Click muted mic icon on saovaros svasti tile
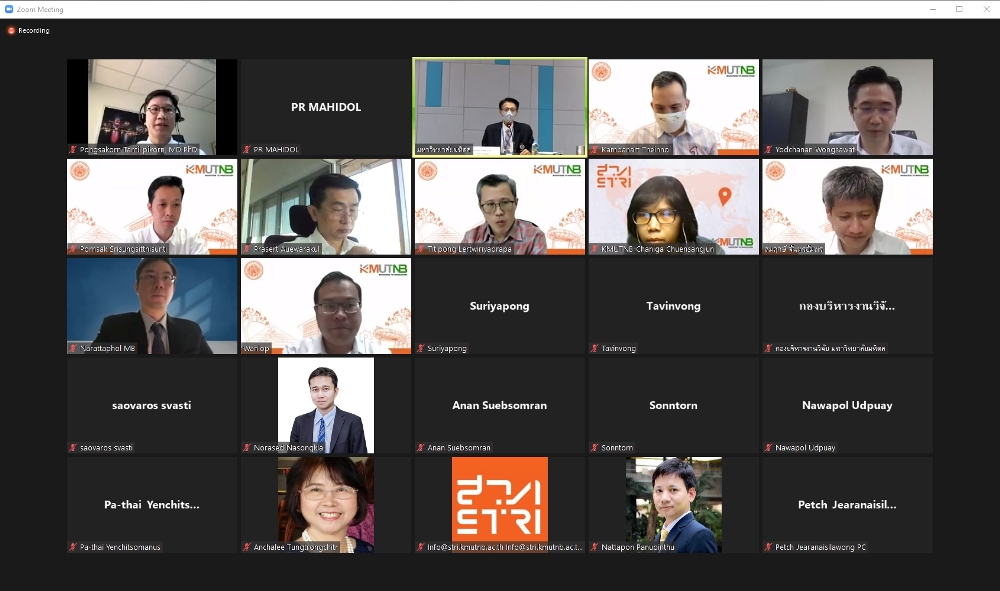Screen dimensions: 1000x591 tap(73, 447)
